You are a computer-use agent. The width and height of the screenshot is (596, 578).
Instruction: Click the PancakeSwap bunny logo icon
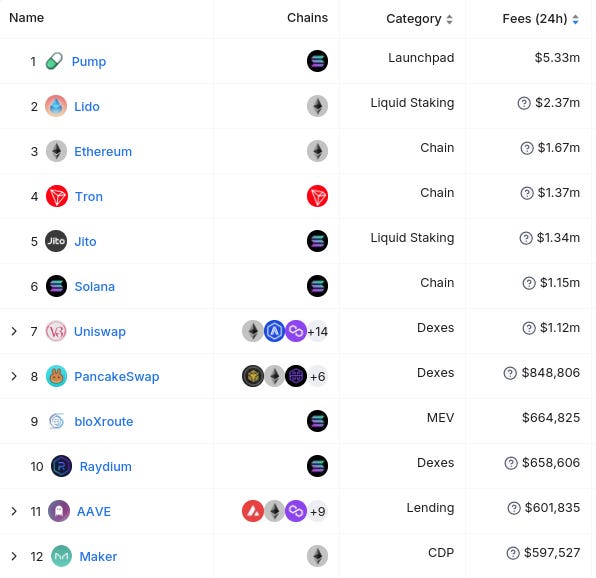56,376
